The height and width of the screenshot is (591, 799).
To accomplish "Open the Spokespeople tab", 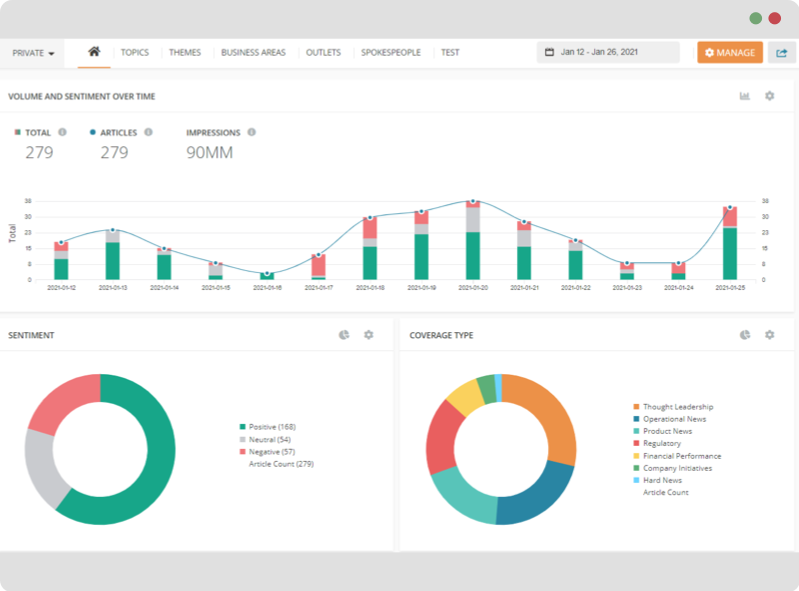I will pos(391,53).
